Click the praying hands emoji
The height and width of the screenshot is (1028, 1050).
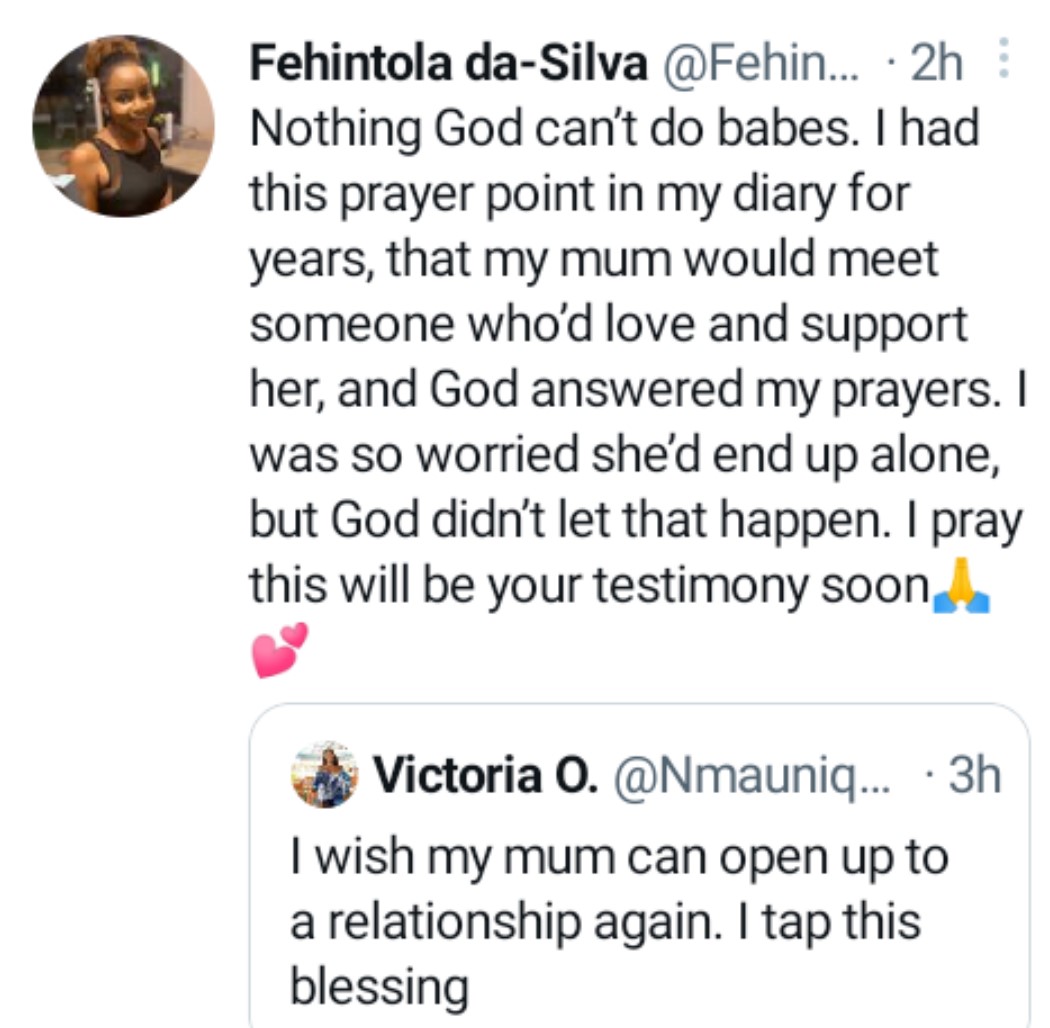(959, 588)
